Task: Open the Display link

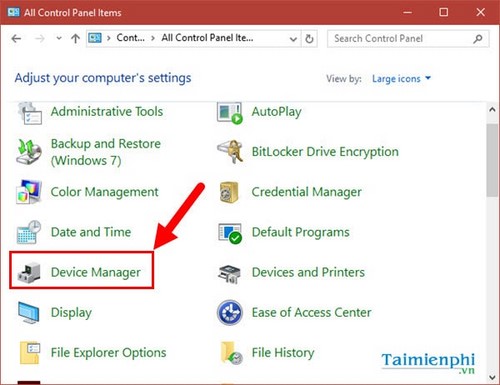Action: pos(71,313)
